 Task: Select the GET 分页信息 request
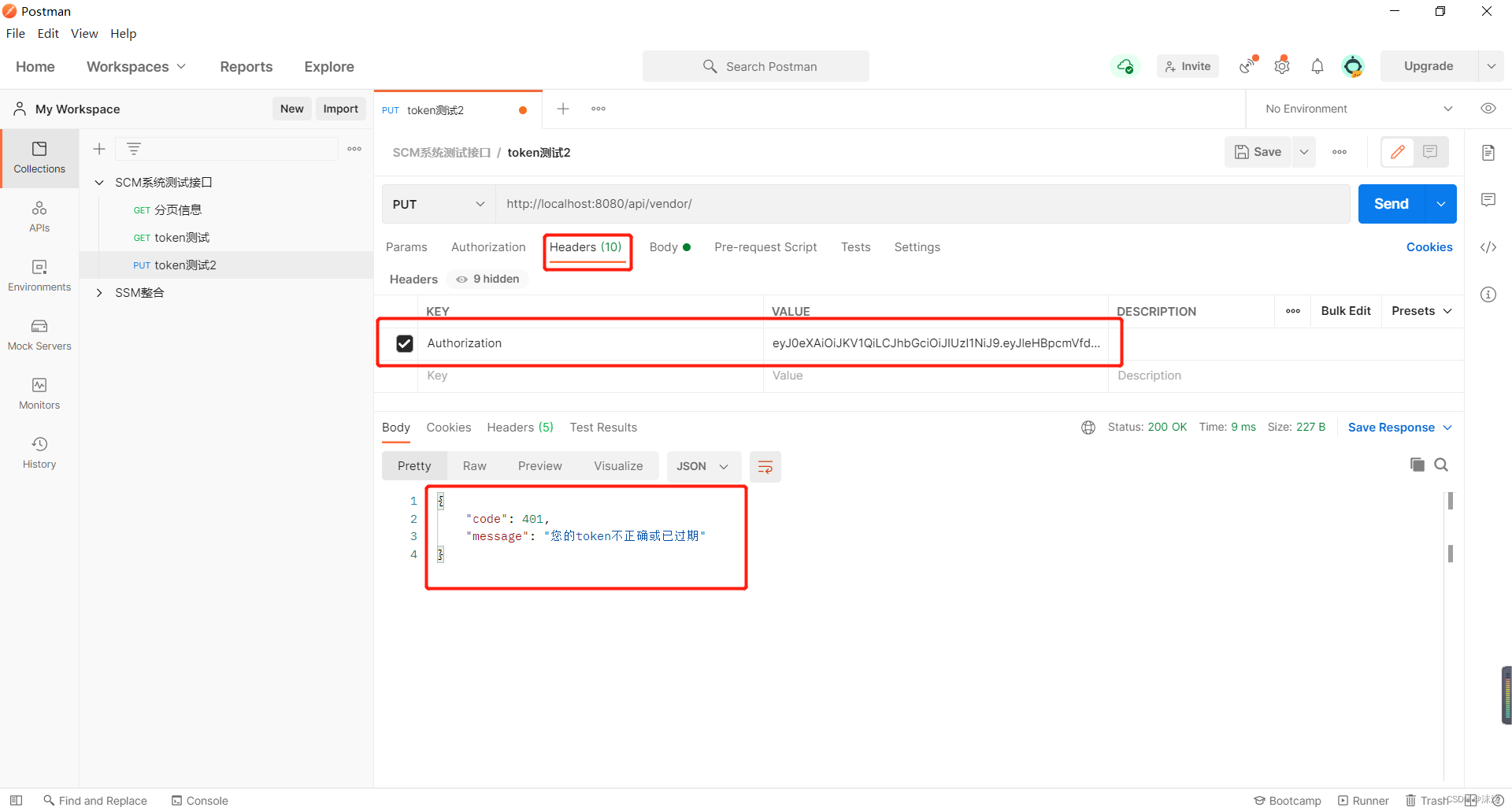click(x=168, y=210)
